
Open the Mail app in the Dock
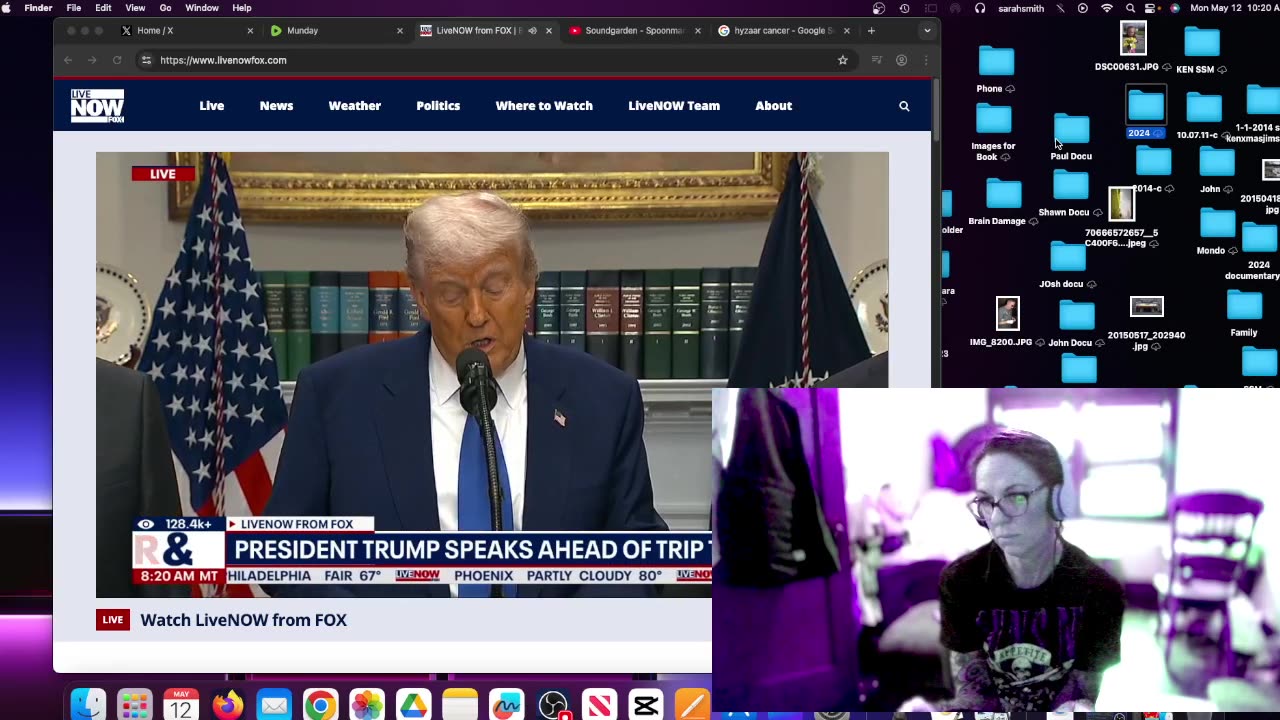click(x=274, y=705)
